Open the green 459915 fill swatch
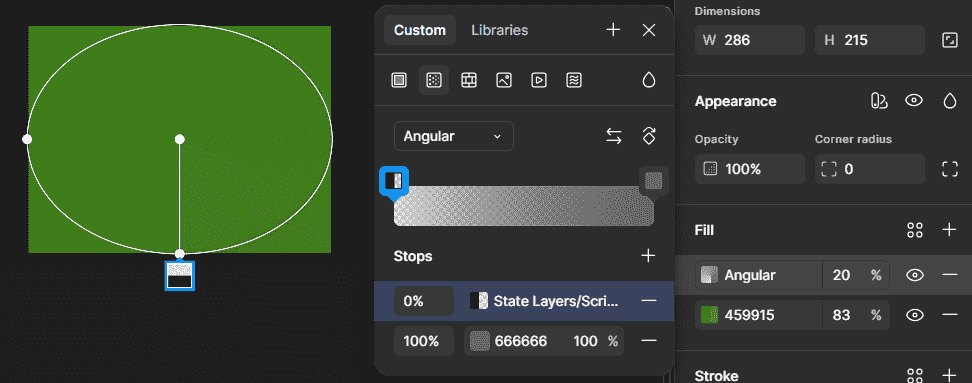Viewport: 972px width, 383px height. tap(710, 315)
